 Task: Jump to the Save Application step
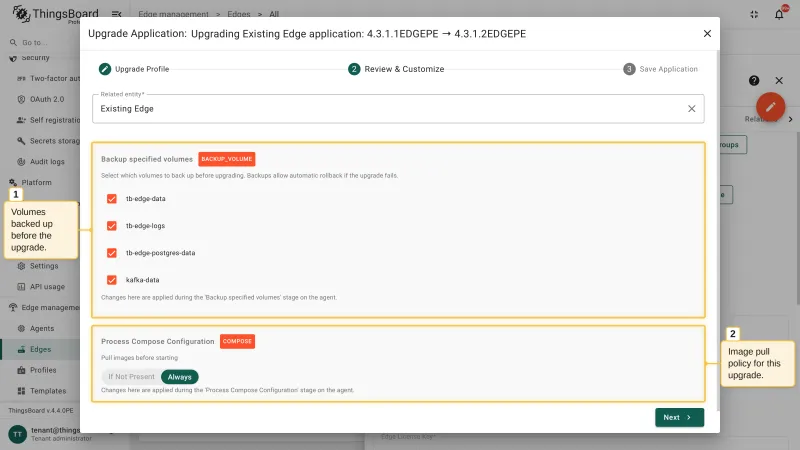pyautogui.click(x=660, y=69)
